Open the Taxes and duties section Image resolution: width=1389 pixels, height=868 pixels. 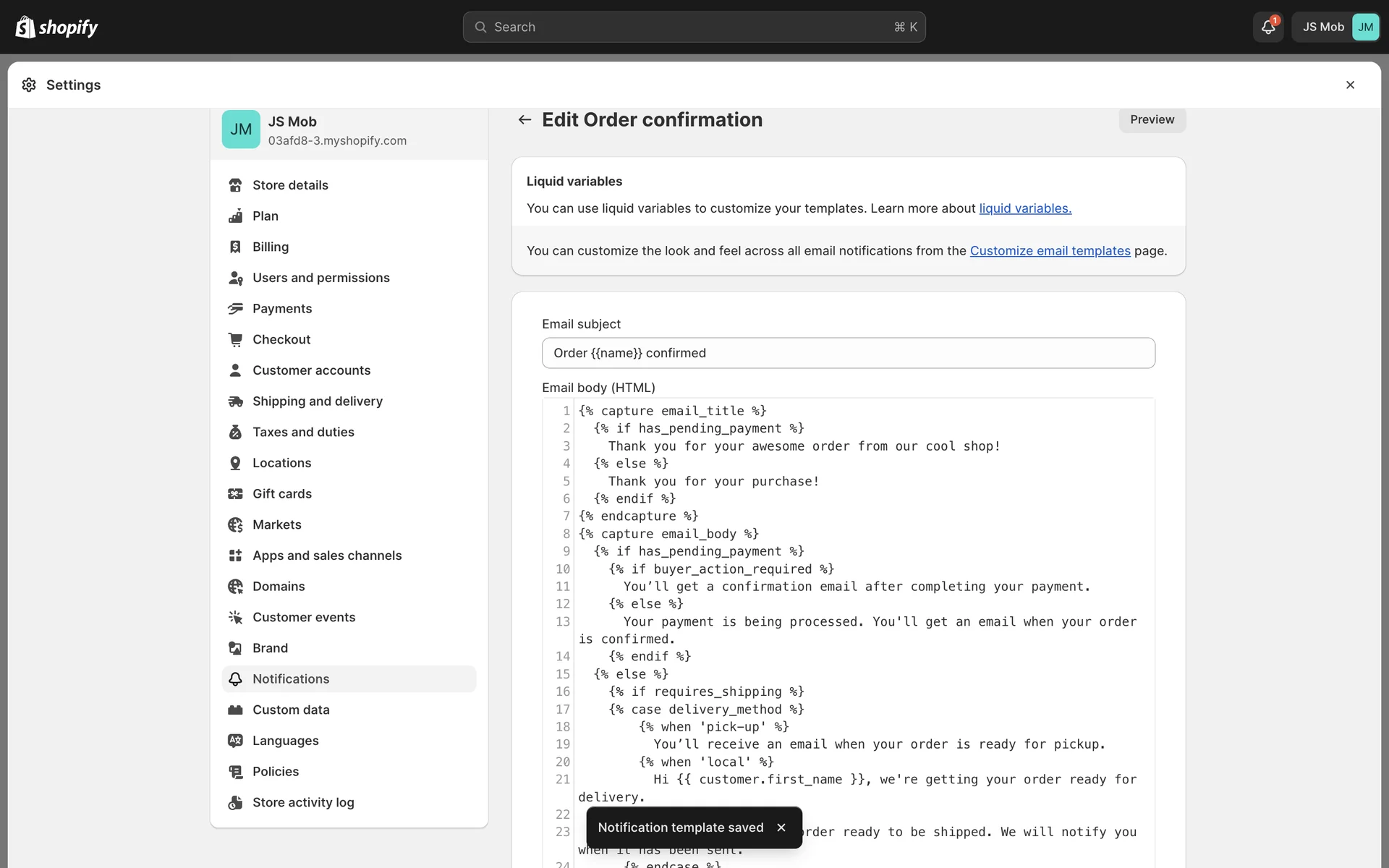(x=303, y=432)
